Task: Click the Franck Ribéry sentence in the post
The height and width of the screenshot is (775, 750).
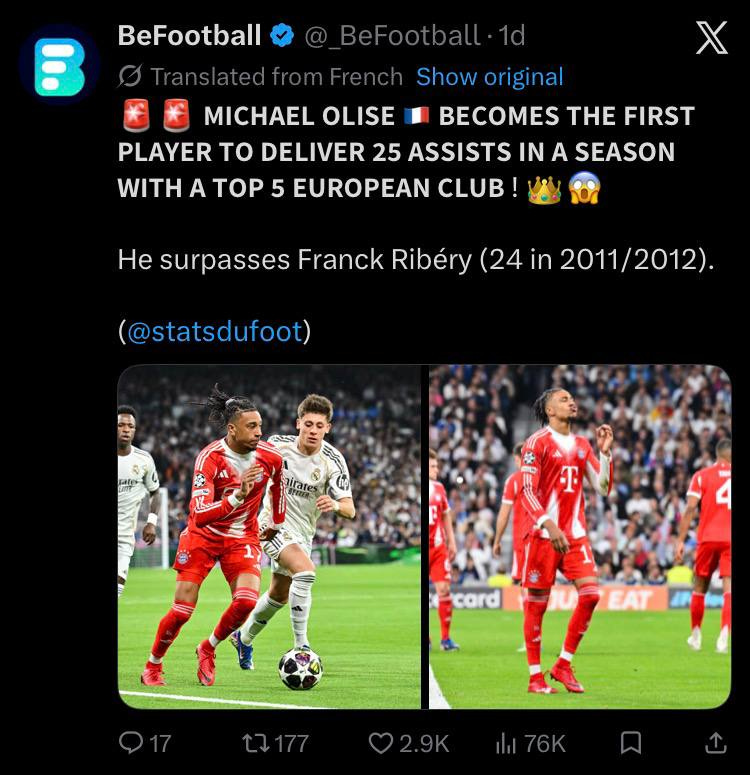Action: 416,259
